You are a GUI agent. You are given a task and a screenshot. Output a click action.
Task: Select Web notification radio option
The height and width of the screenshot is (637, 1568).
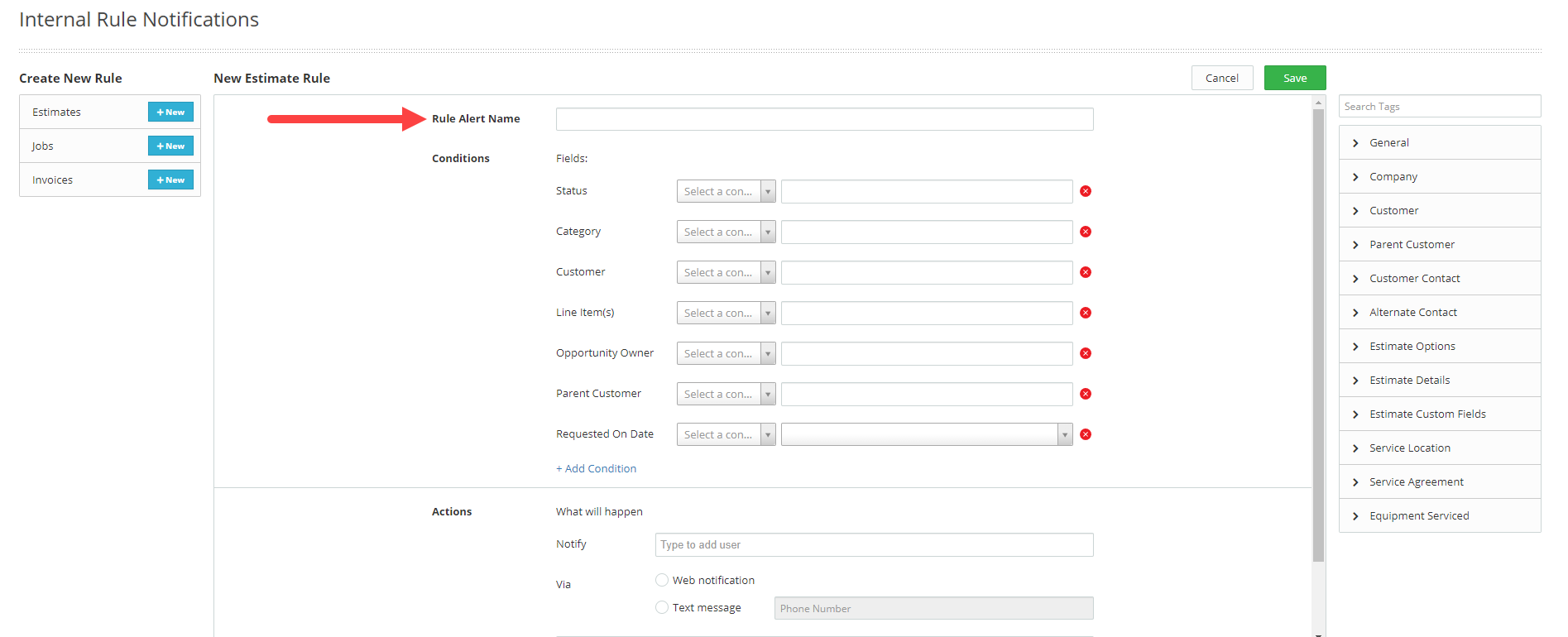click(x=662, y=580)
